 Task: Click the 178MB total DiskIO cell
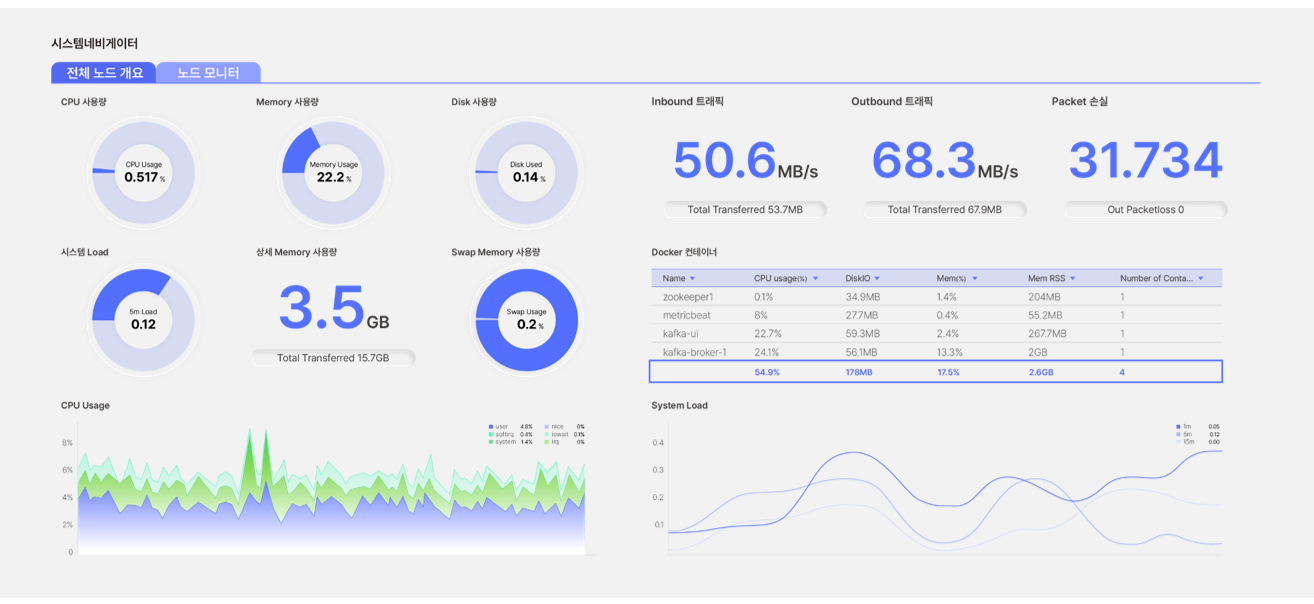click(859, 372)
